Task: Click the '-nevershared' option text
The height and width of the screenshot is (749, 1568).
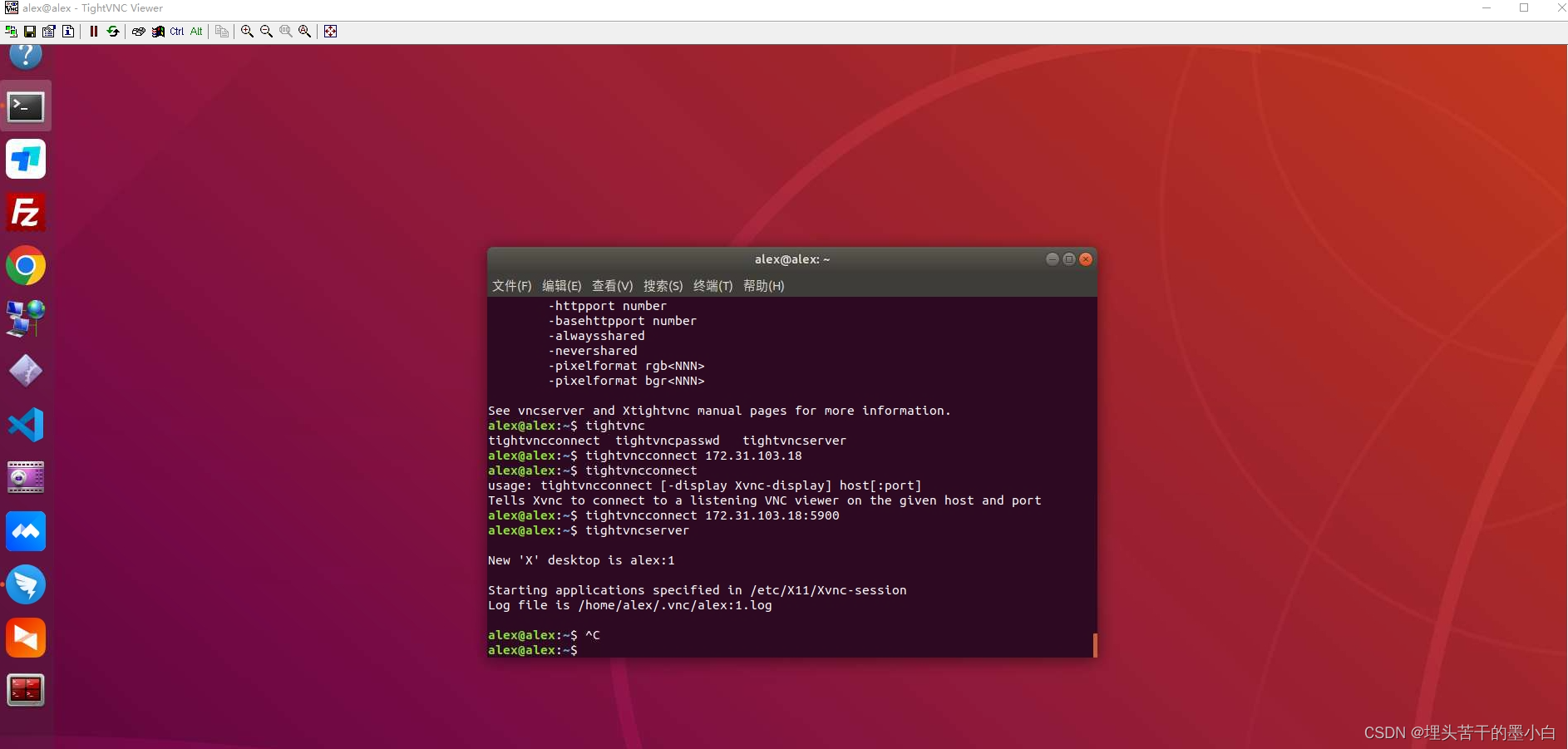Action: pos(593,351)
